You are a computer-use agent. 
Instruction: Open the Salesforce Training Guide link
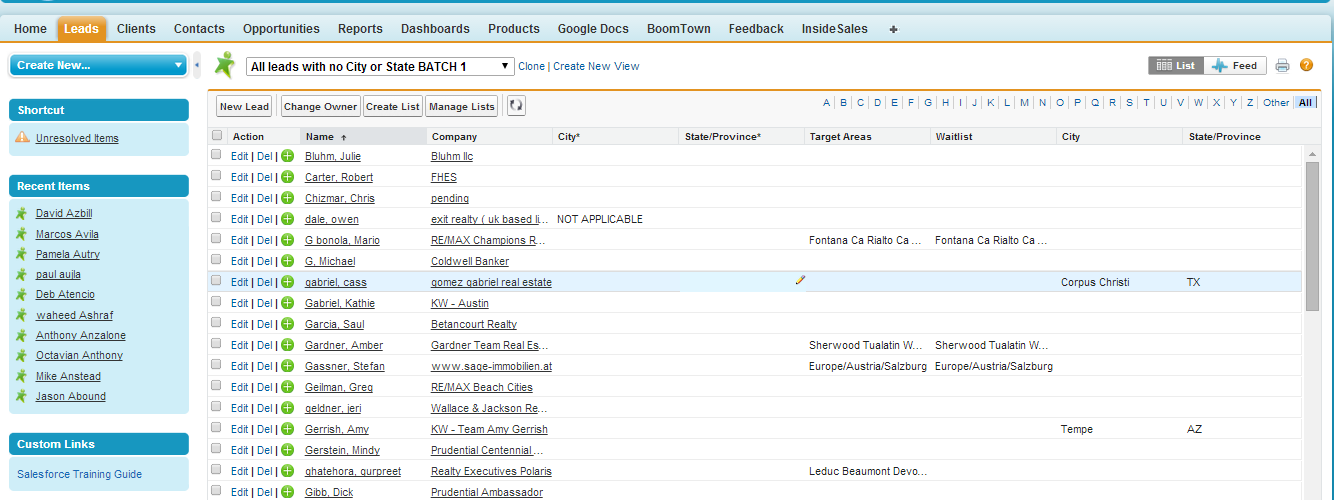[x=80, y=474]
